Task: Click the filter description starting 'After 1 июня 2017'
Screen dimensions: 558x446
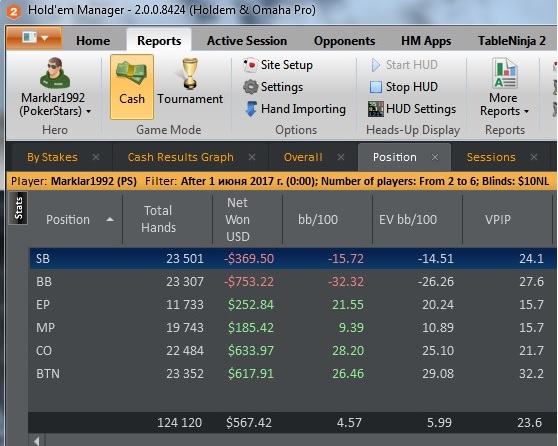Action: point(365,181)
